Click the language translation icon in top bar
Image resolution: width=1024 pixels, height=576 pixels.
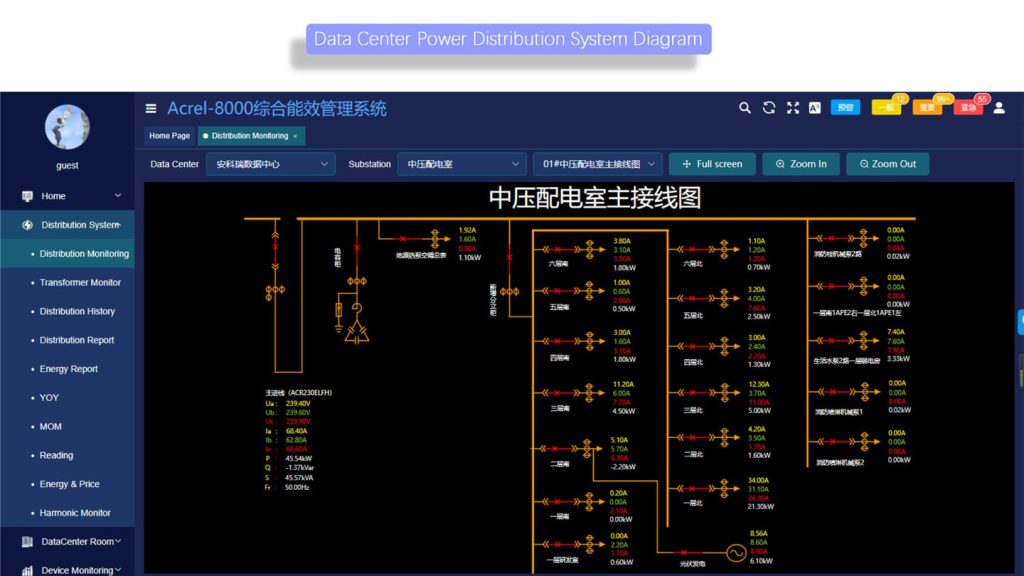pos(812,107)
